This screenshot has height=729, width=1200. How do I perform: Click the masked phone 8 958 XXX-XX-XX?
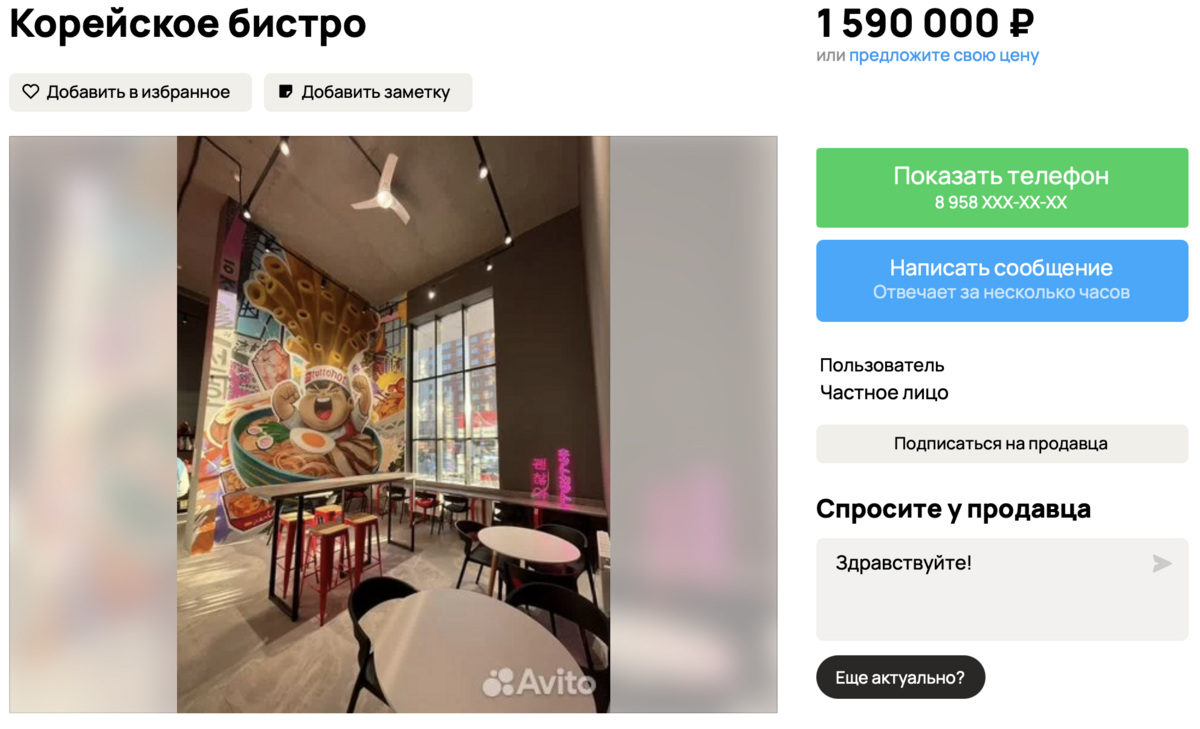[x=1001, y=202]
